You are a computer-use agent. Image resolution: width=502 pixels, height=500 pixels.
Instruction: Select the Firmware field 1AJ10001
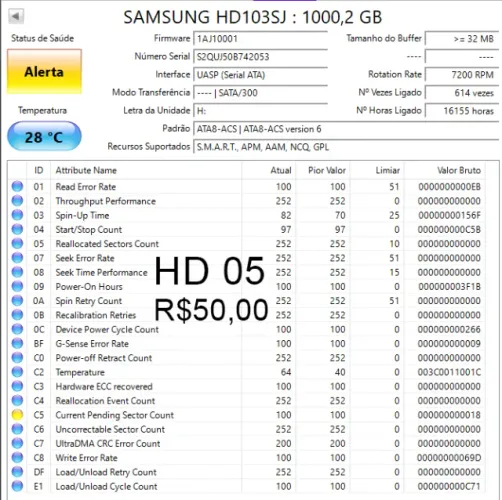(261, 39)
